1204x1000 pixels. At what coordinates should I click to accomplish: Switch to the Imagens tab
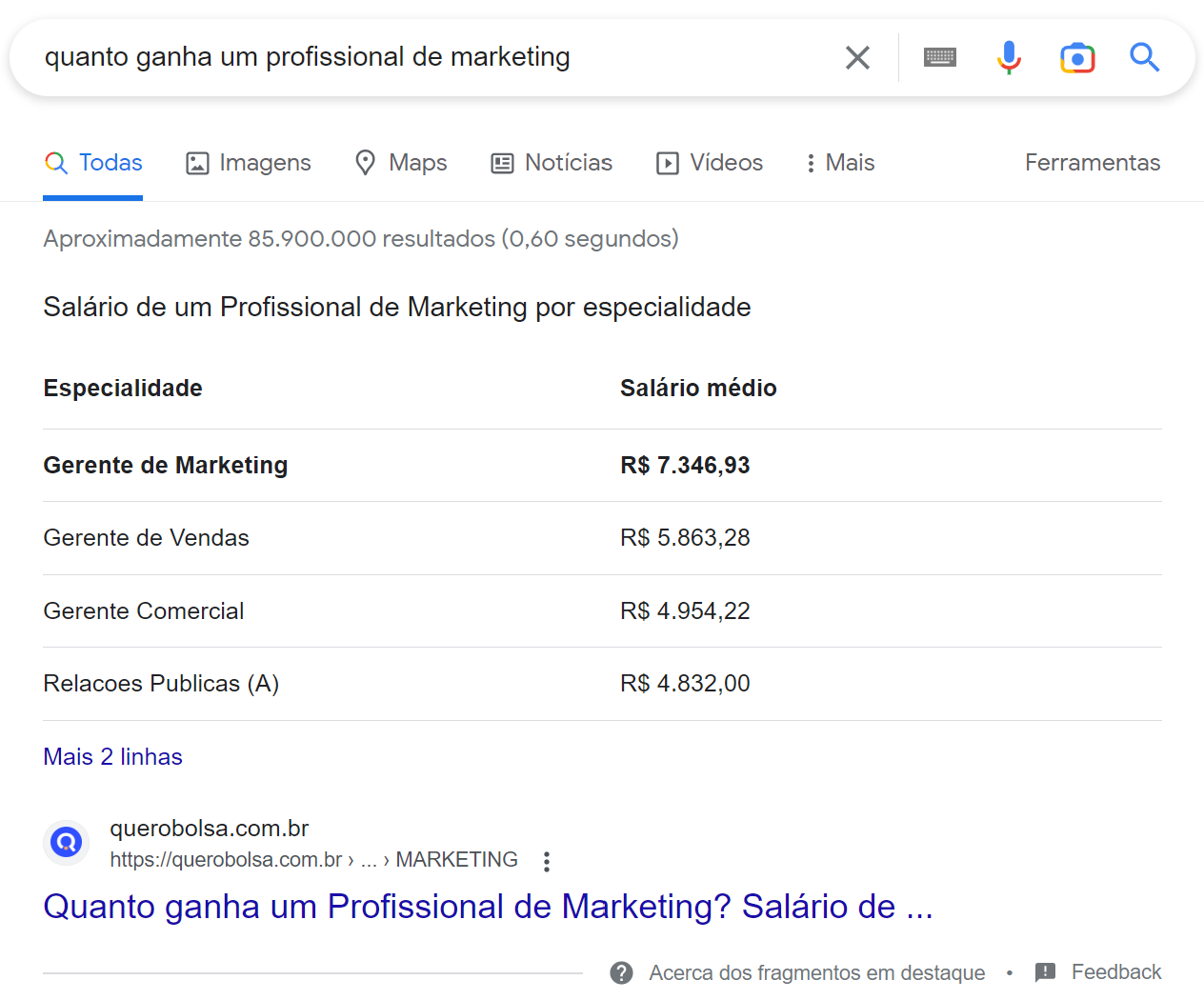[248, 163]
